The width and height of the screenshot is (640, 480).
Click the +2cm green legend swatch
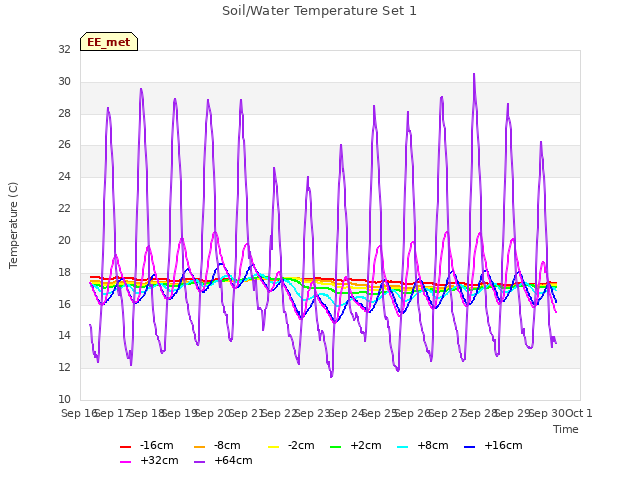coord(336,447)
